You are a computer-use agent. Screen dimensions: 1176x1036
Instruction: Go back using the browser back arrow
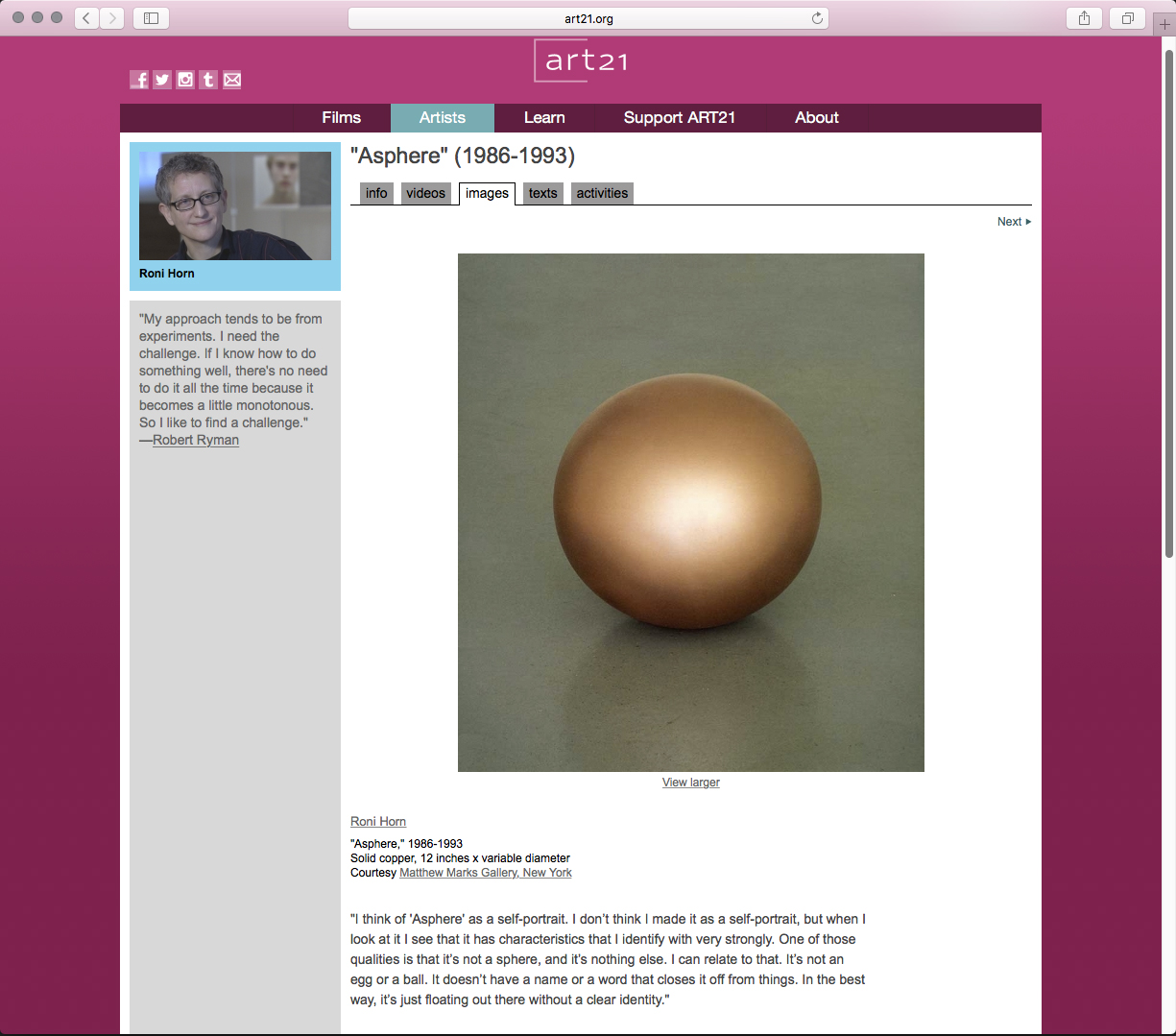click(86, 18)
